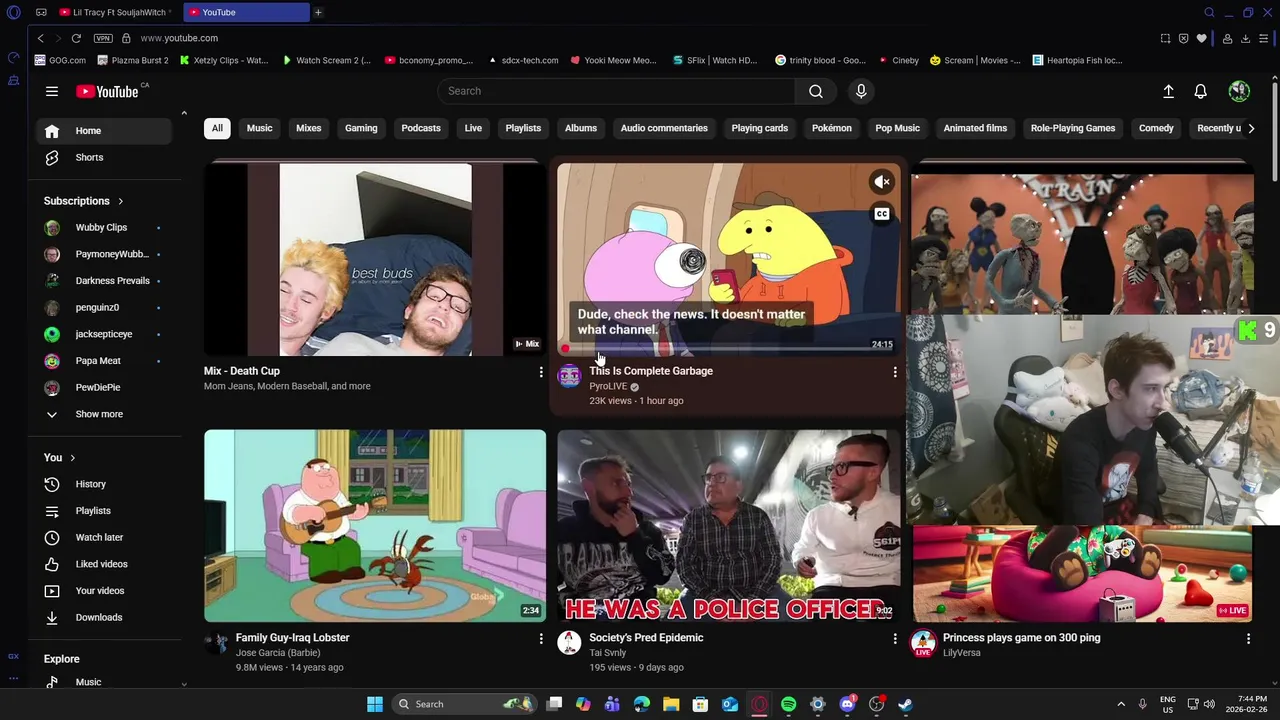Open Opera downloads icon
Image resolution: width=1280 pixels, height=720 pixels.
[x=1245, y=38]
